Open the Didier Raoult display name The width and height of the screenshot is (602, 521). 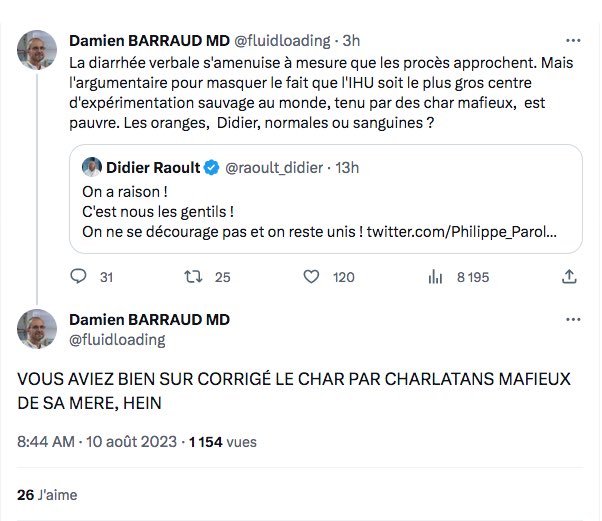[x=155, y=168]
